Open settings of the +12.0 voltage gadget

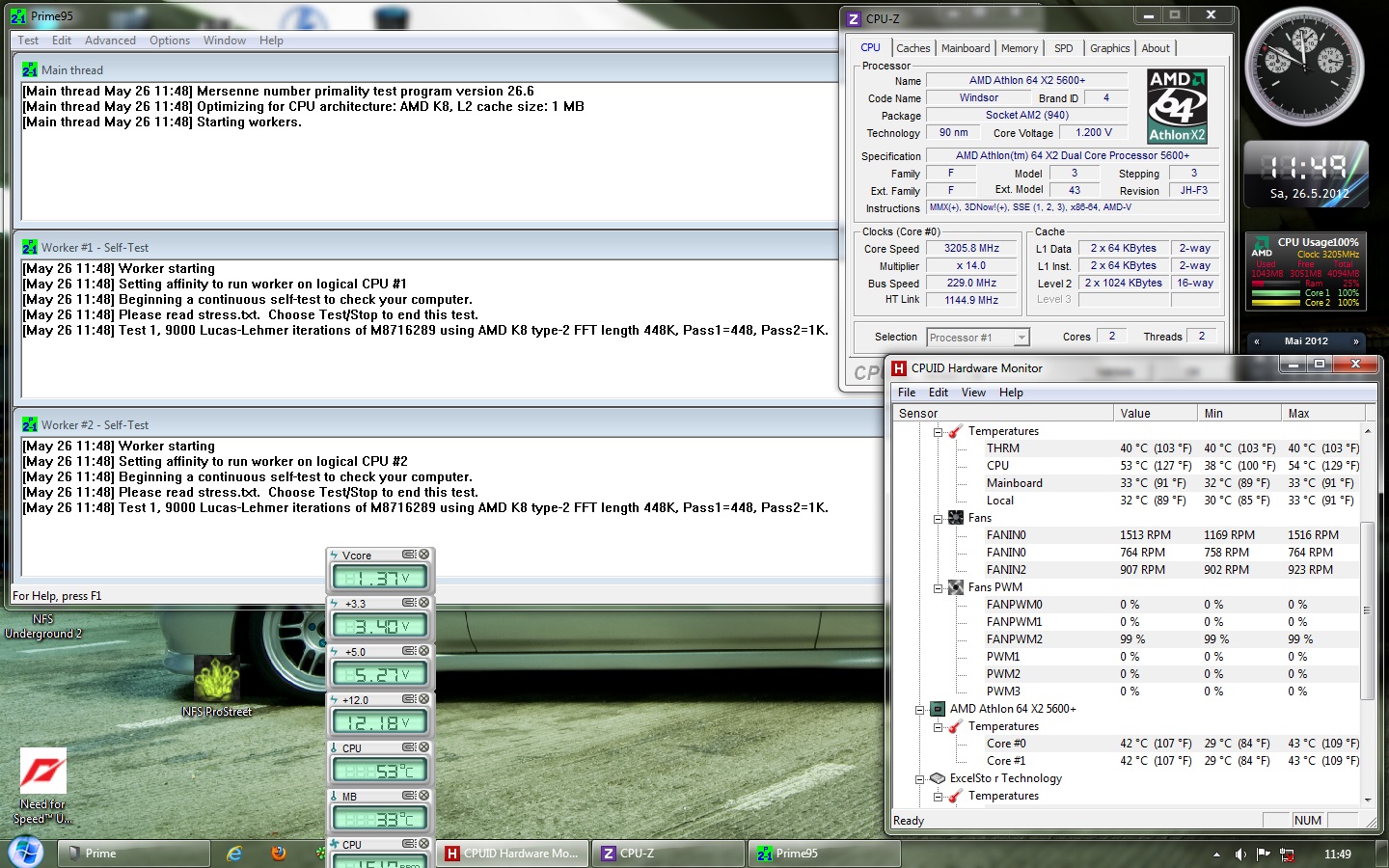pyautogui.click(x=409, y=699)
